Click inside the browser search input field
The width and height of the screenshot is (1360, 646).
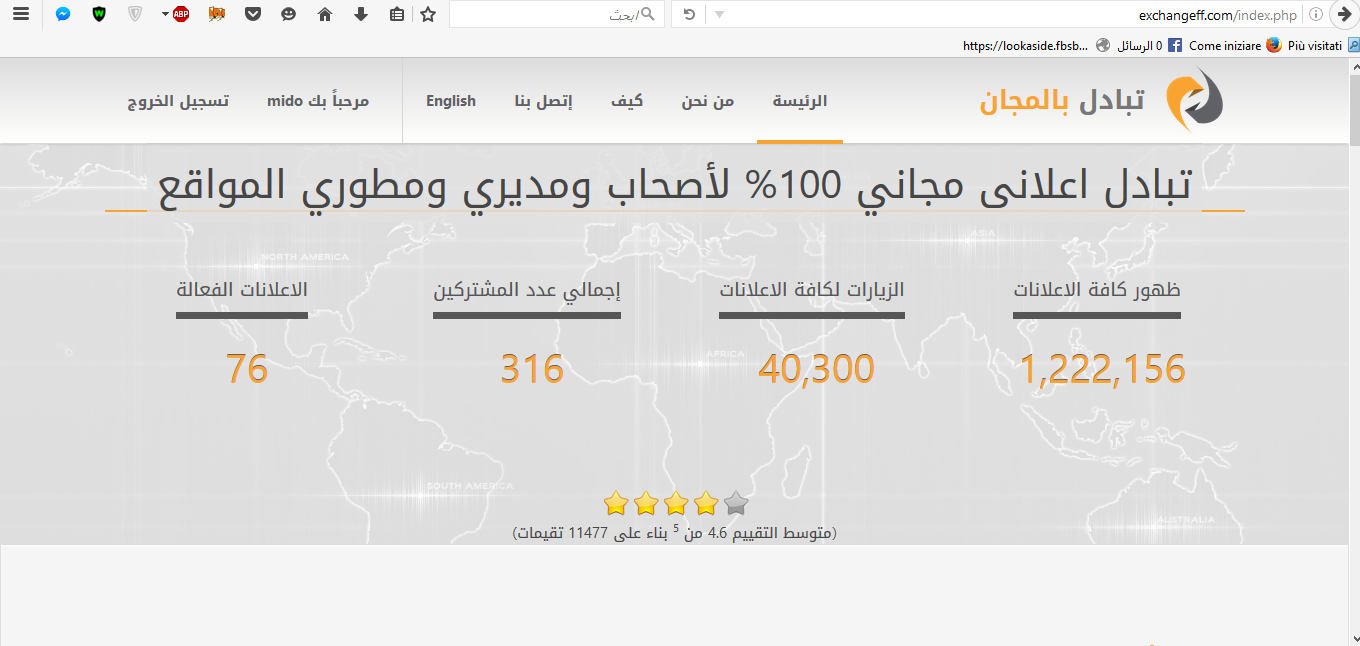click(550, 14)
